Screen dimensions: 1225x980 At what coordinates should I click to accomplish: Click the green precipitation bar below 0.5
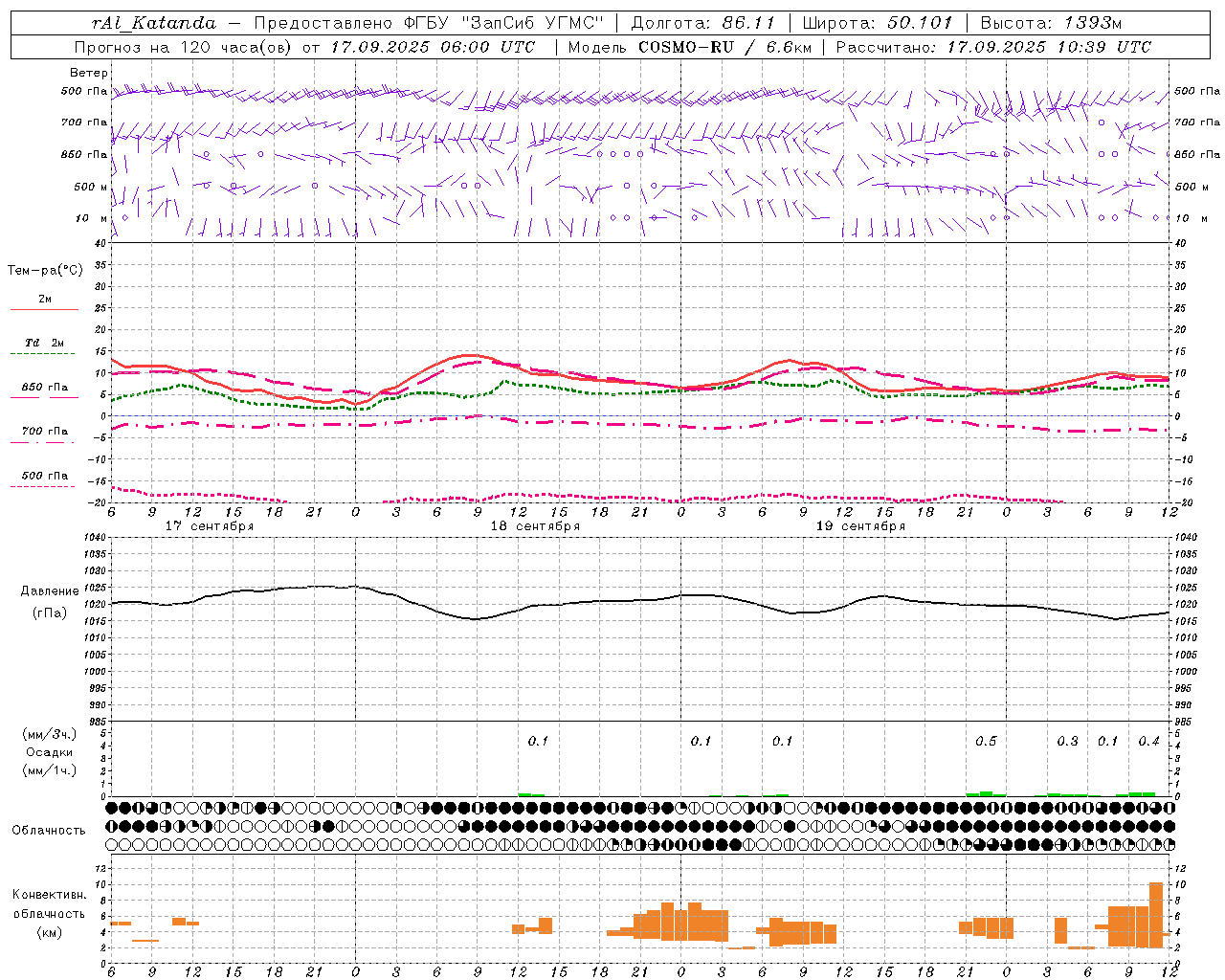click(986, 793)
